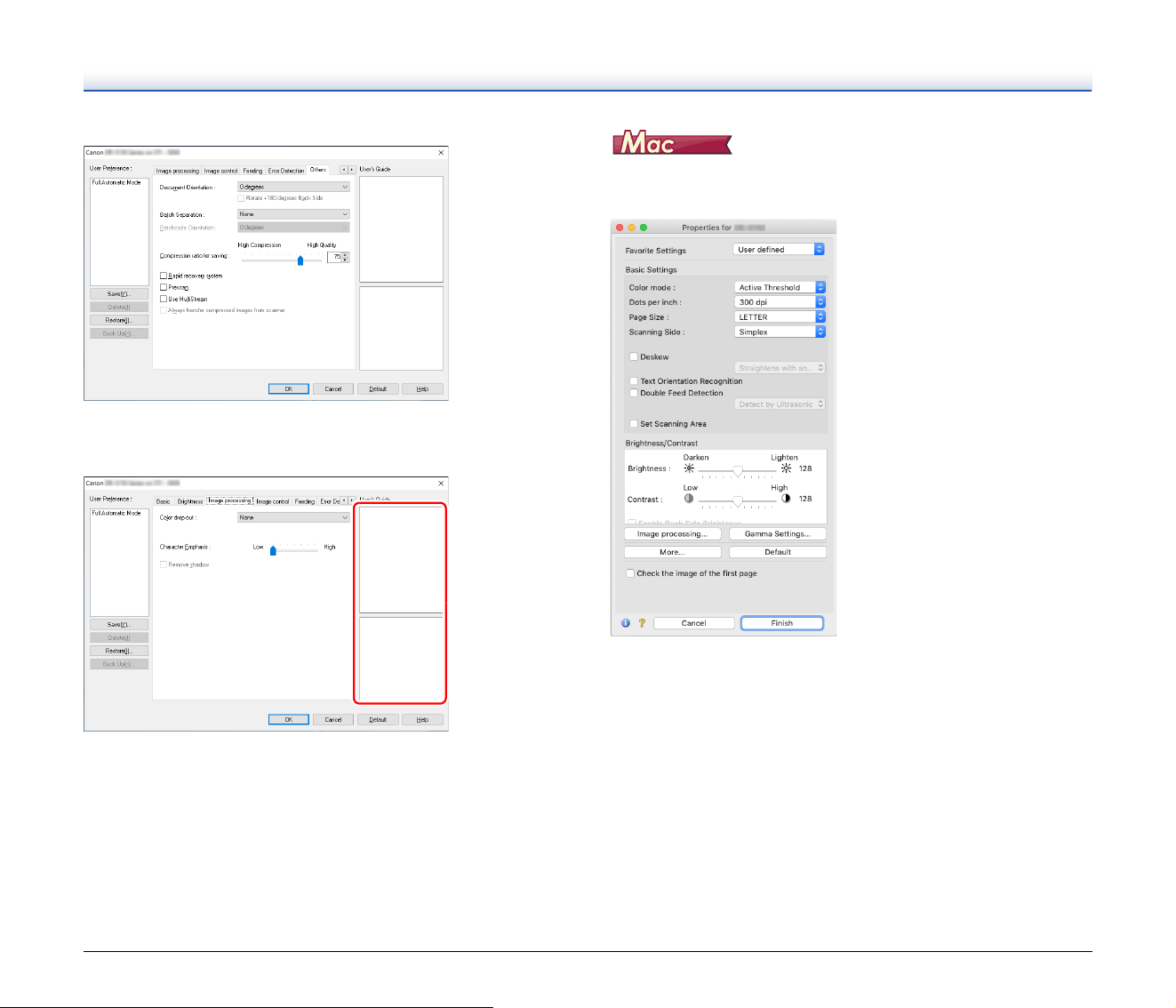This screenshot has height=1008, width=1176.
Task: Enable Check the image of the first page
Action: point(630,574)
